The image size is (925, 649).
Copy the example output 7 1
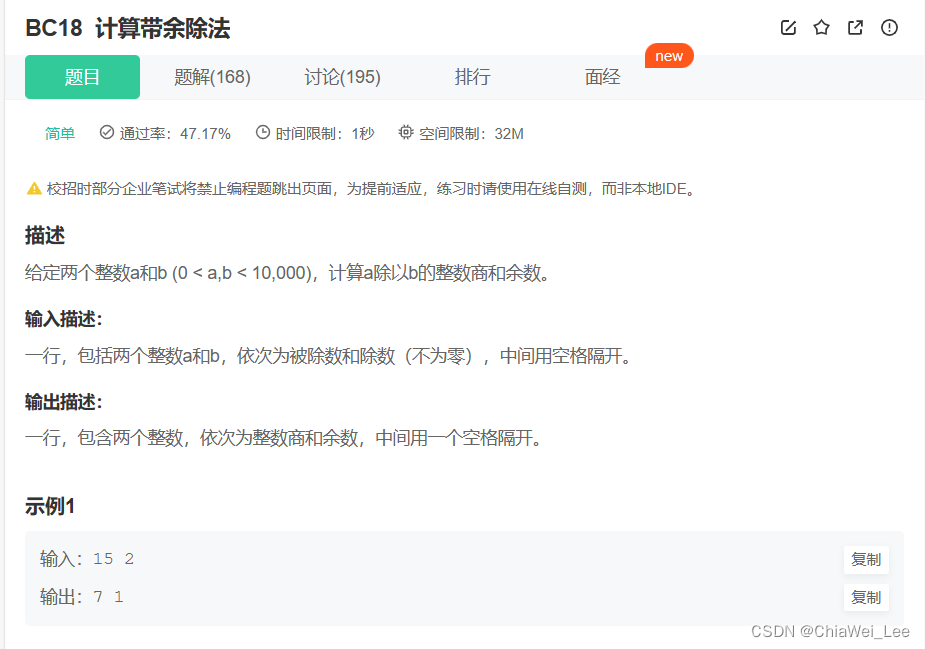pyautogui.click(x=865, y=598)
